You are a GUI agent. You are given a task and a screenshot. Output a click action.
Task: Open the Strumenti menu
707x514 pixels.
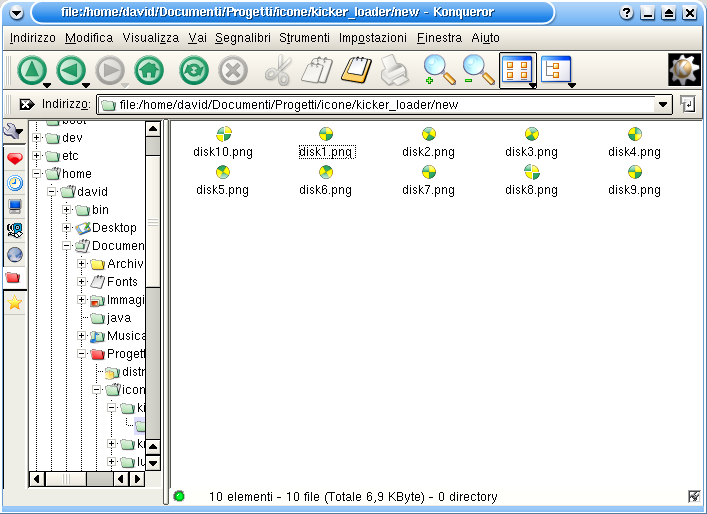pyautogui.click(x=304, y=38)
